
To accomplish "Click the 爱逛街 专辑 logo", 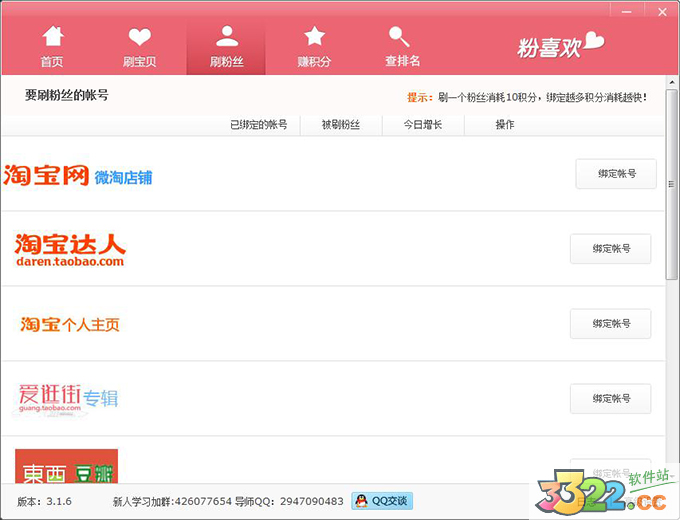I will pos(68,398).
